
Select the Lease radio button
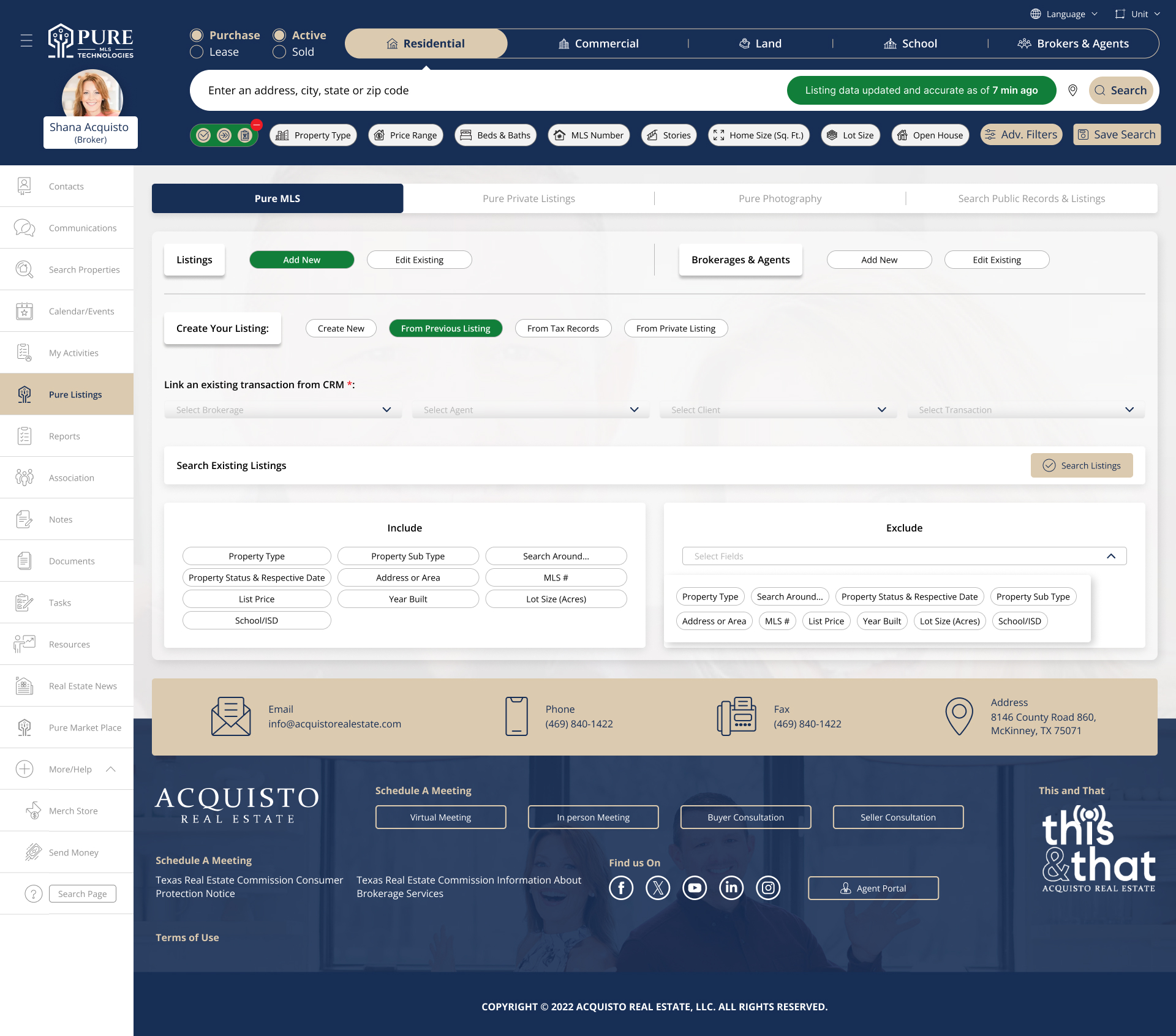tap(197, 52)
